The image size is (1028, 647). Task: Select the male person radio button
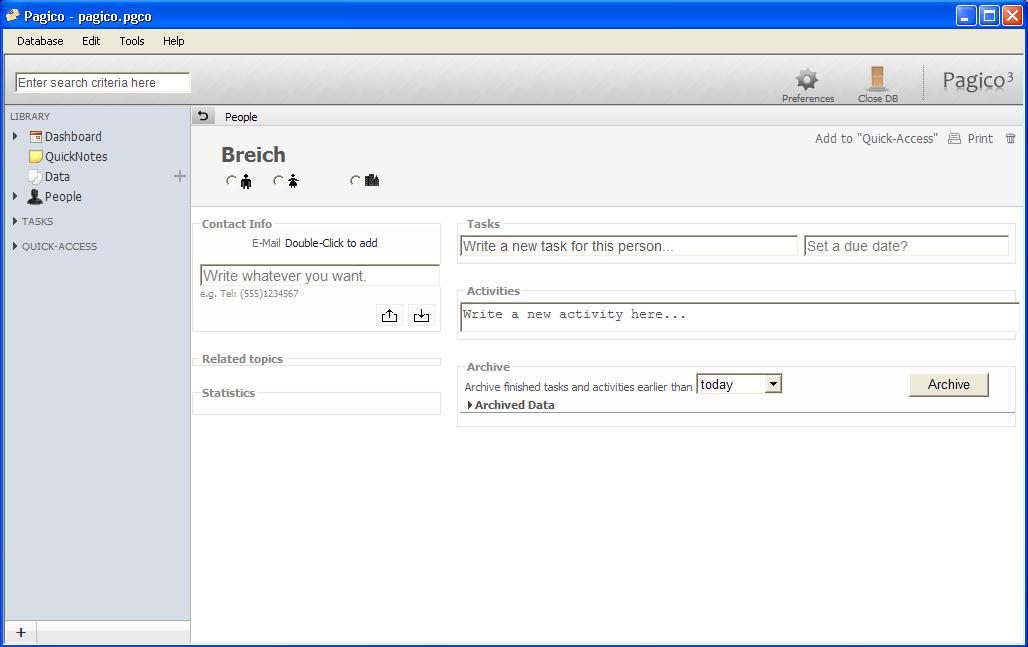231,180
